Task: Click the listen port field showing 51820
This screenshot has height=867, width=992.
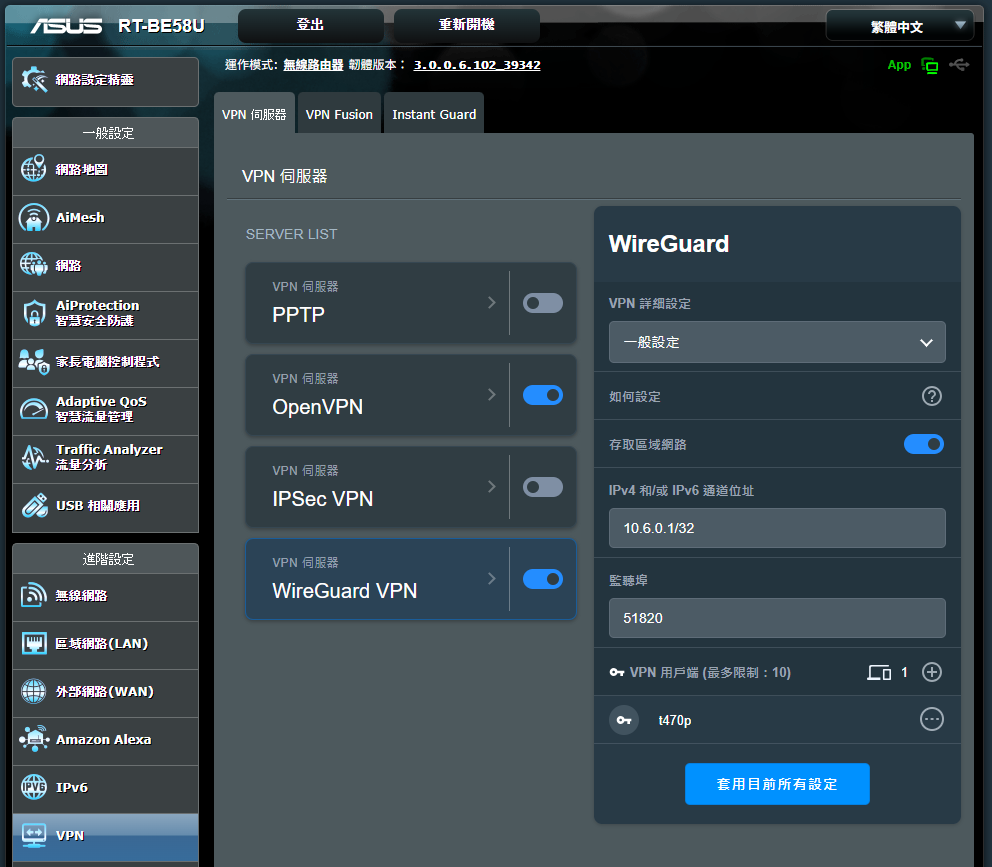Action: pos(777,618)
